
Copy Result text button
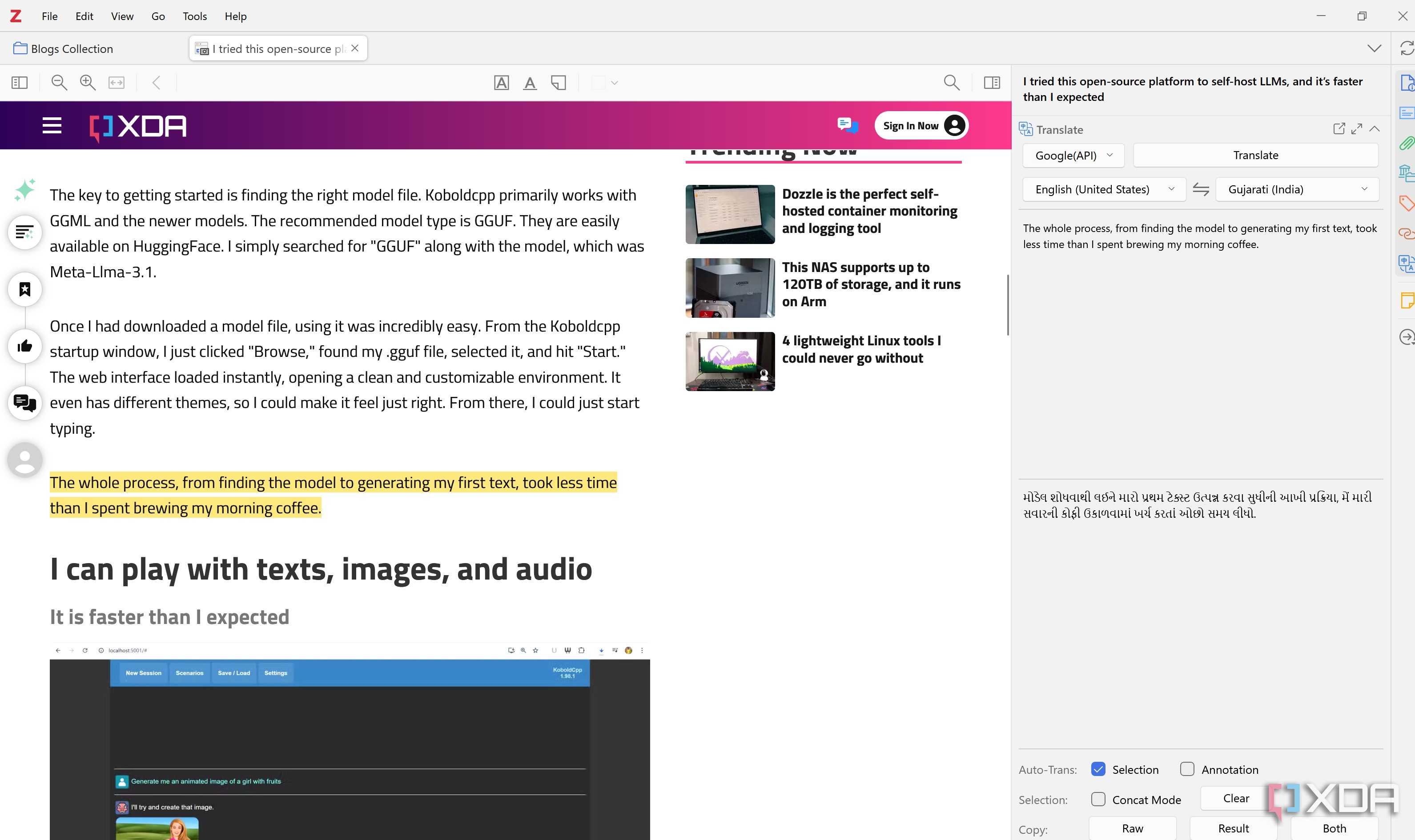(x=1233, y=828)
